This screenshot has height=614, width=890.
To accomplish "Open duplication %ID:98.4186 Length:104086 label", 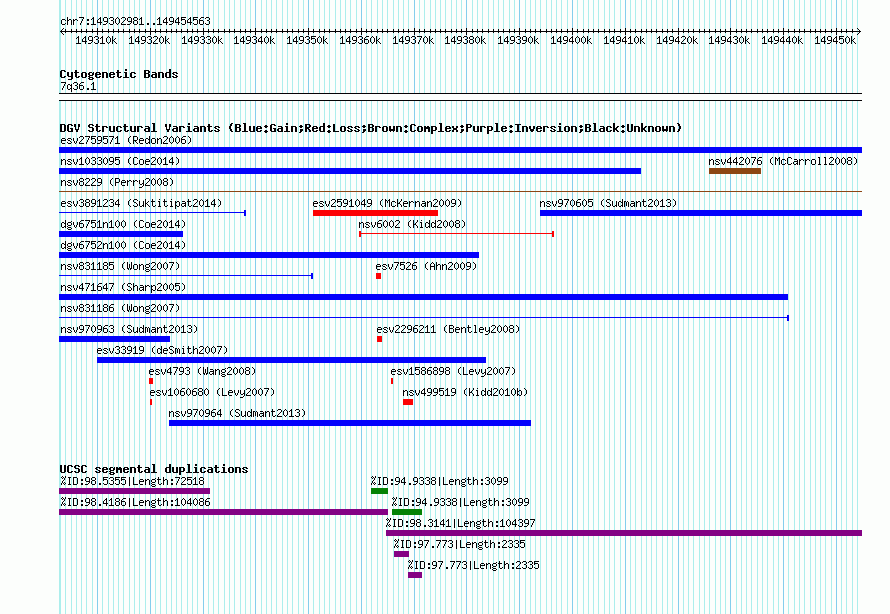I will (135, 502).
